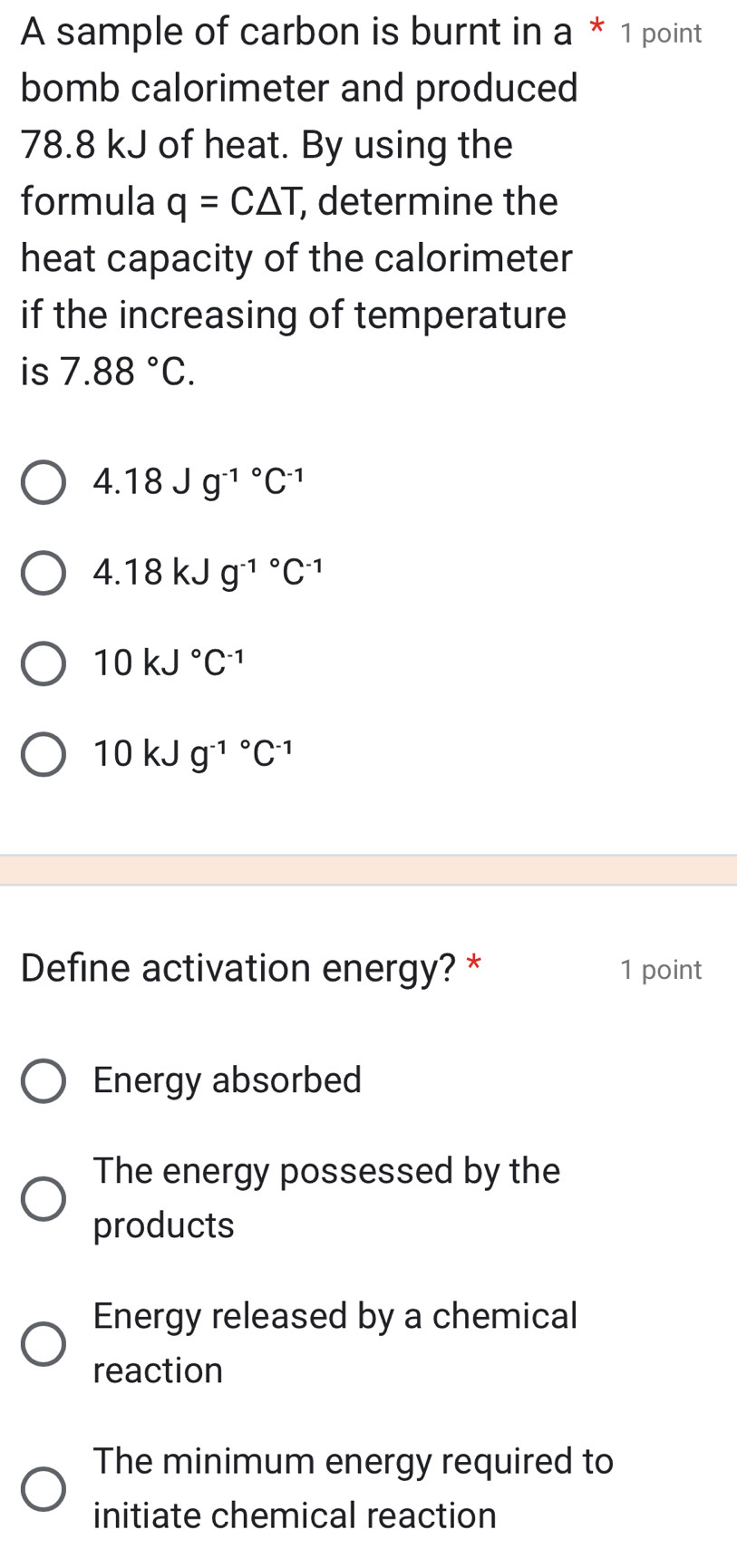Click the "Define activation energy?" question title
Viewport: 737px width, 1568px height.
pyautogui.click(x=238, y=968)
